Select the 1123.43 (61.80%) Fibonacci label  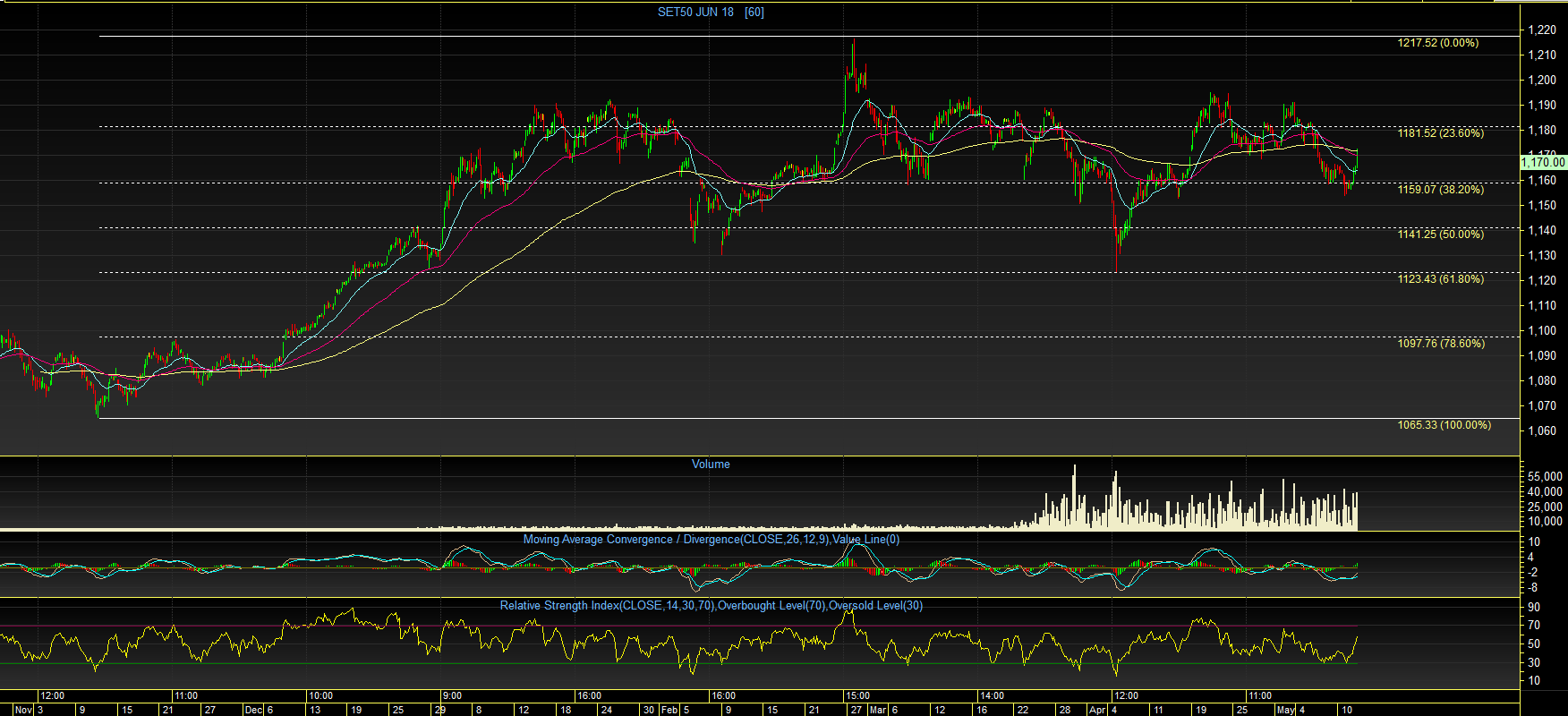1440,279
